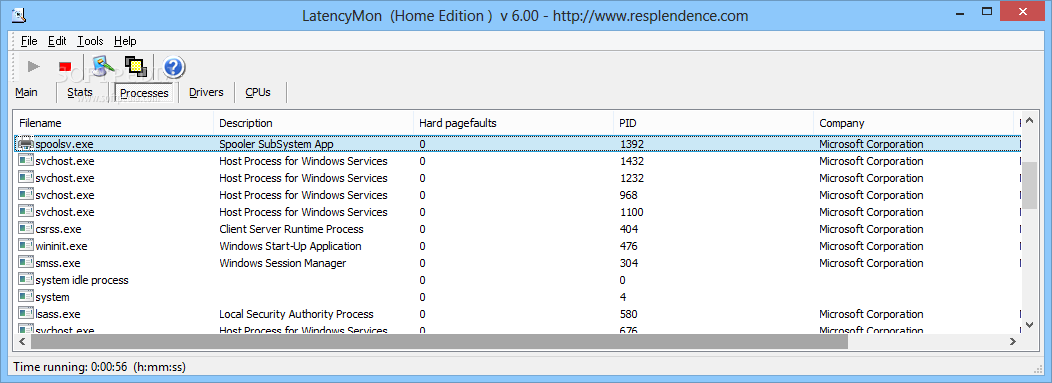
Task: Open the Tools menu
Action: point(90,41)
